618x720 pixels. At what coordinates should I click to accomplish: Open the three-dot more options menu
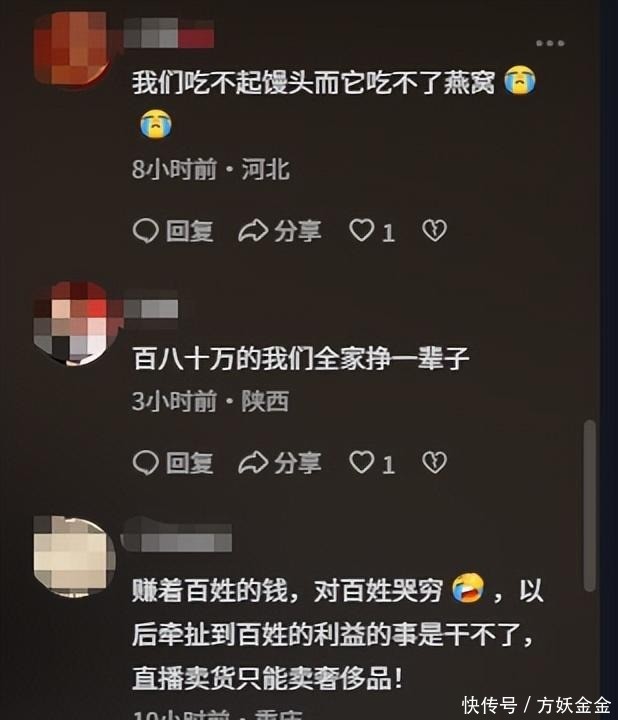[x=550, y=43]
